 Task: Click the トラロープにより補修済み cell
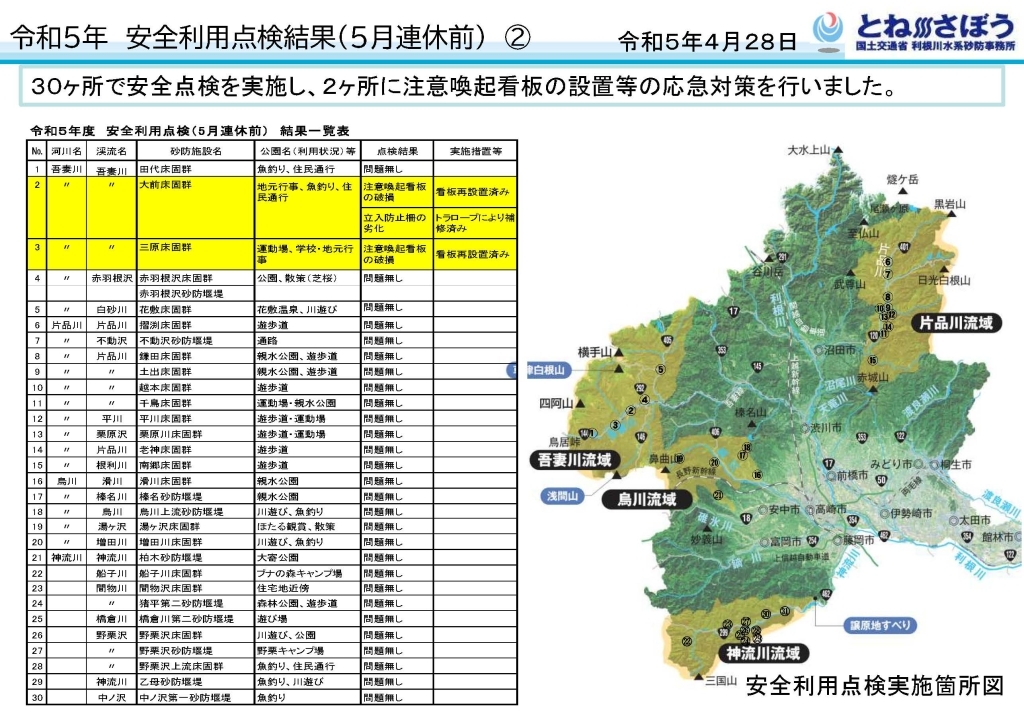pos(475,223)
